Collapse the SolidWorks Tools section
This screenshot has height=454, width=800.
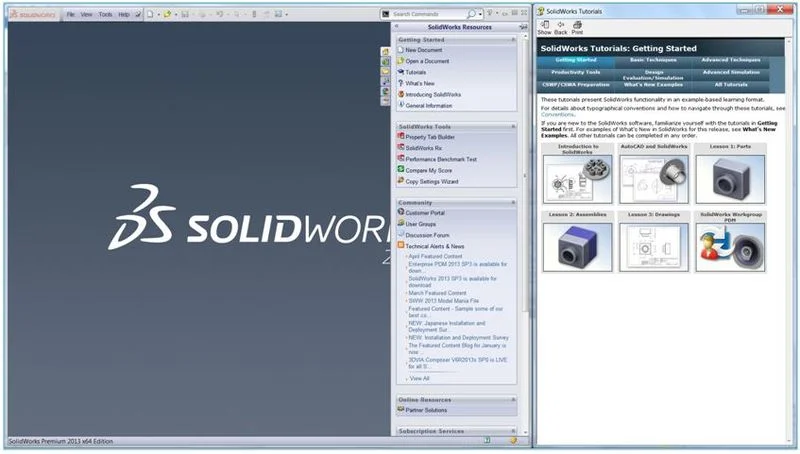[x=513, y=127]
